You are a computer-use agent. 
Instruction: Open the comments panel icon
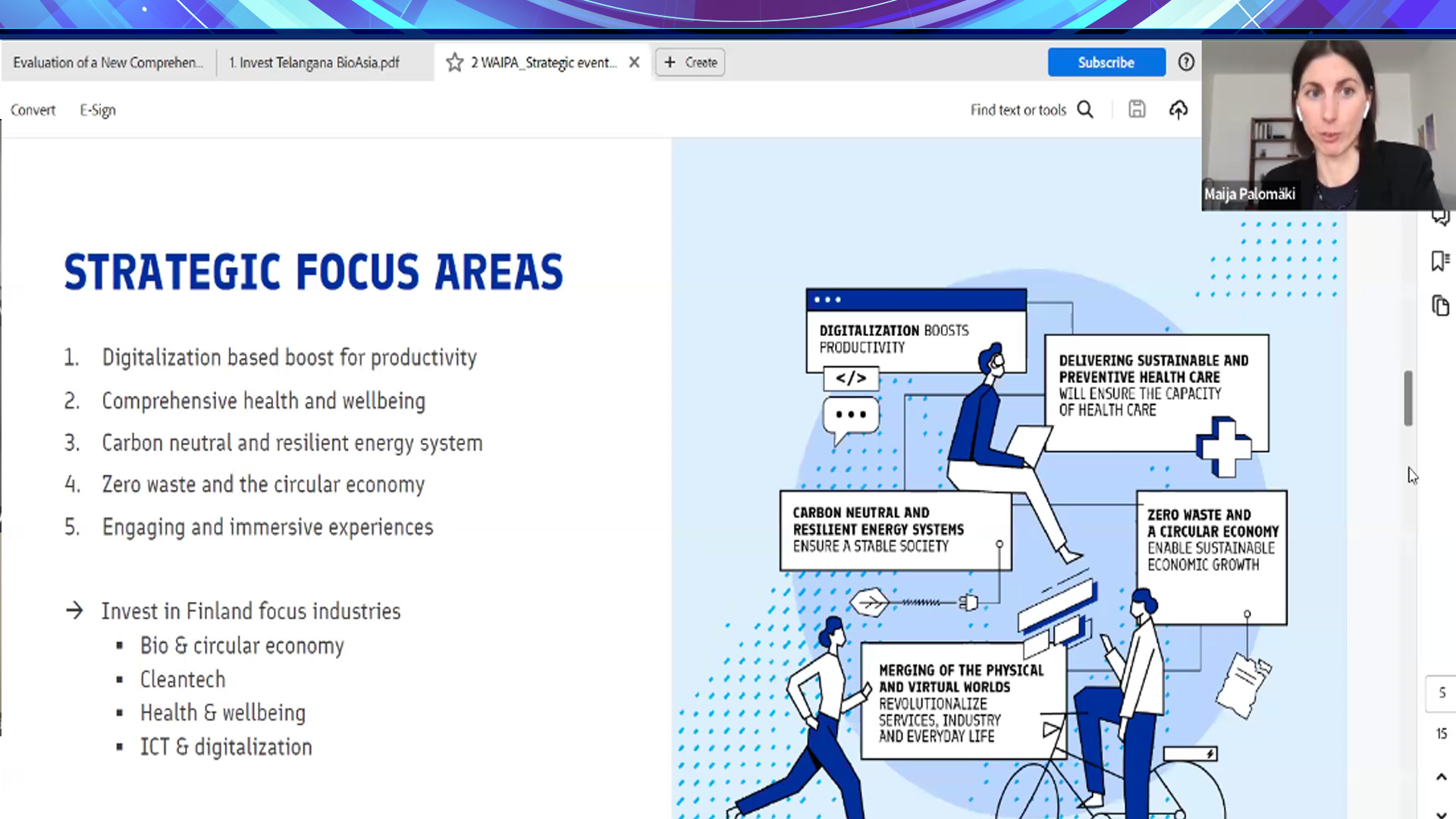click(1439, 218)
